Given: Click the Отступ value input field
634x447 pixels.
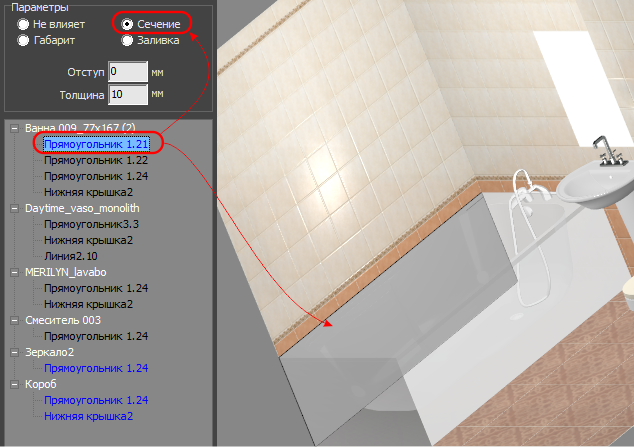Looking at the screenshot, I should 127,72.
